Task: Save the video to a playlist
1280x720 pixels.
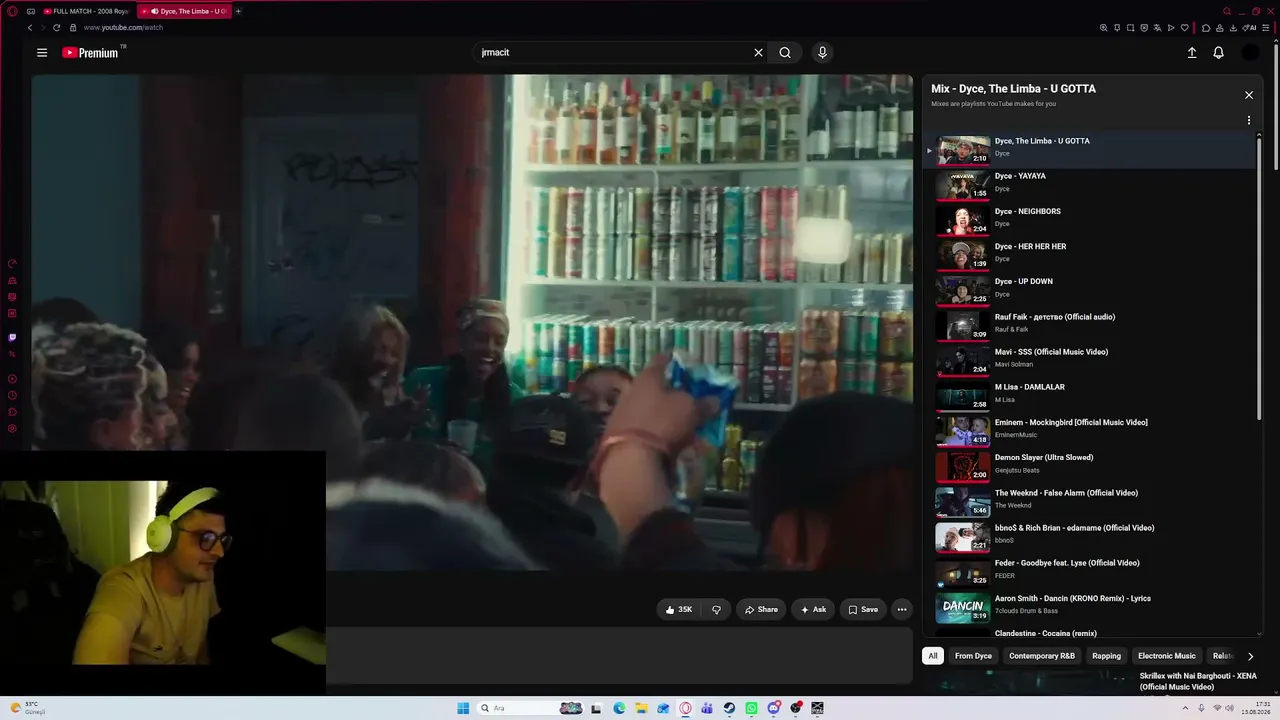Action: click(x=862, y=609)
